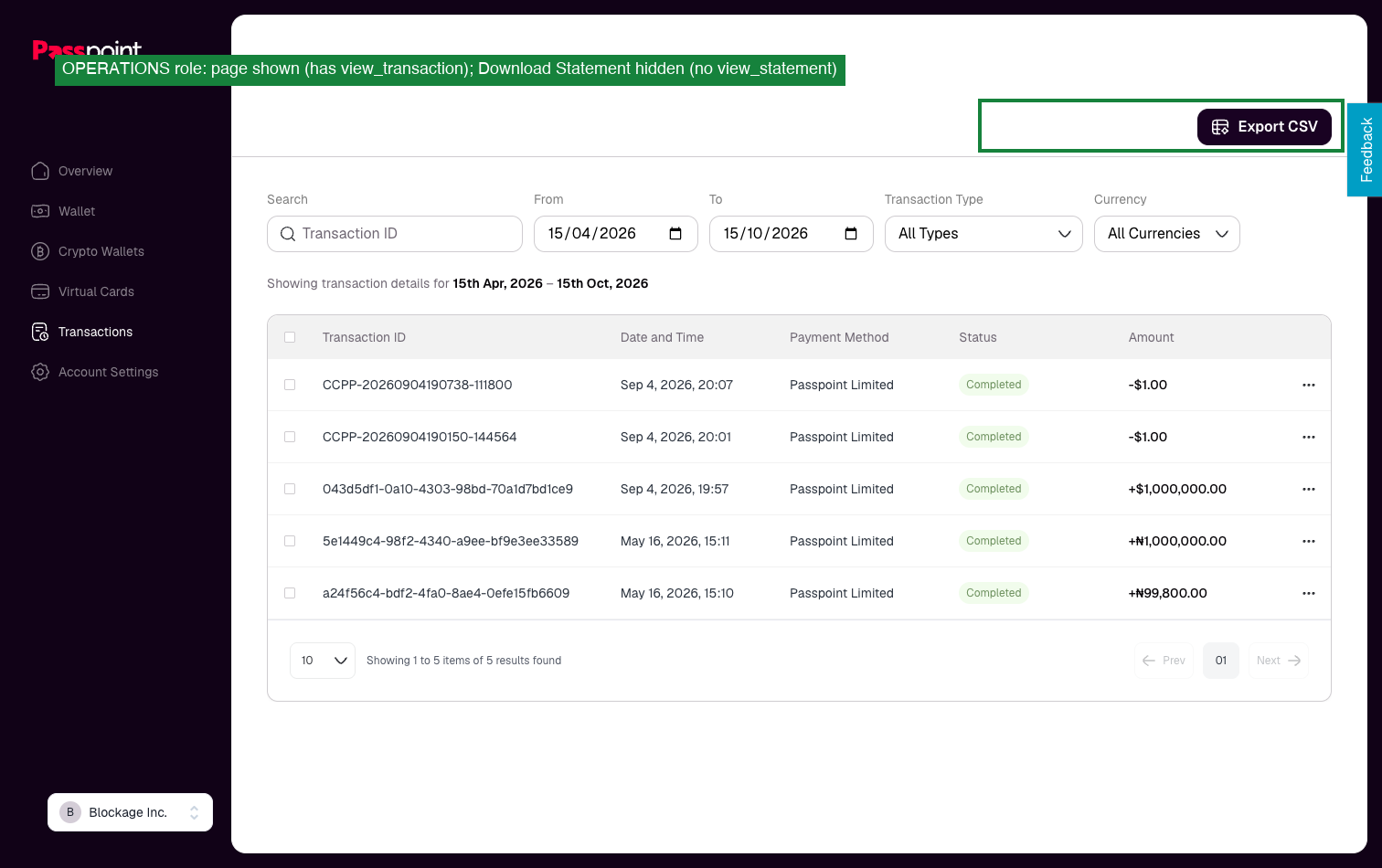Expand the Blockage Inc. account switcher
1382x868 pixels.
coord(130,812)
